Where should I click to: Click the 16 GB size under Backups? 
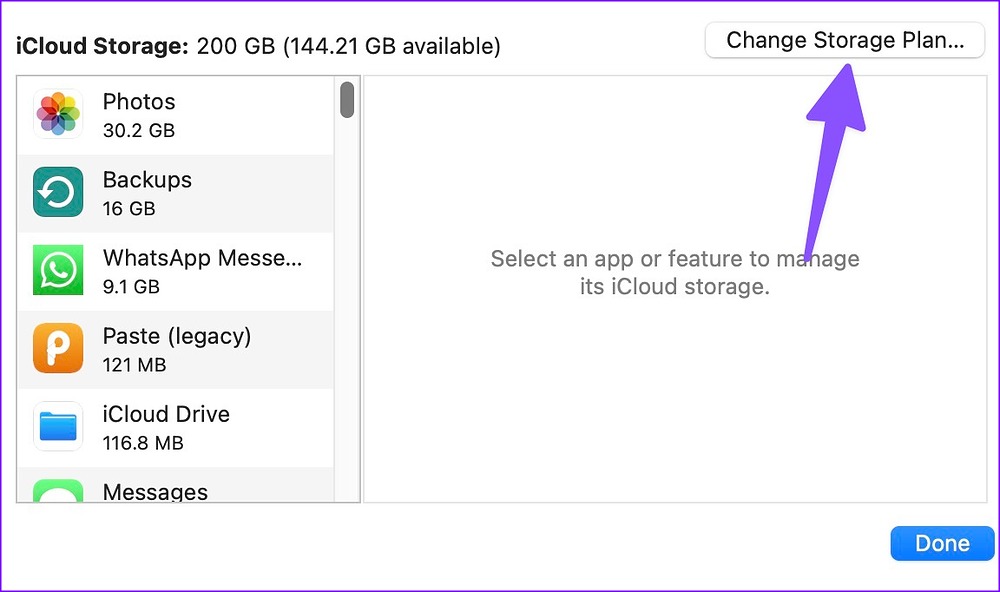(129, 209)
